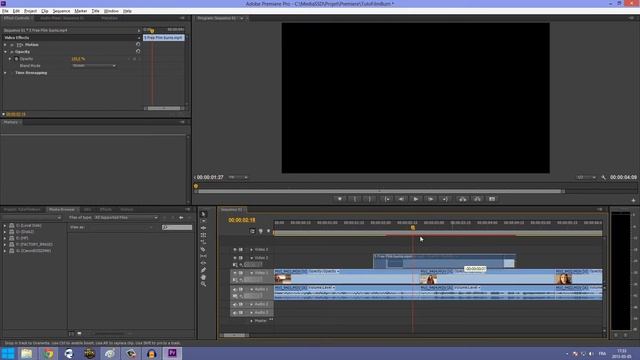This screenshot has height=360, width=640.
Task: Click the Opacity percentage value
Action: (x=78, y=59)
